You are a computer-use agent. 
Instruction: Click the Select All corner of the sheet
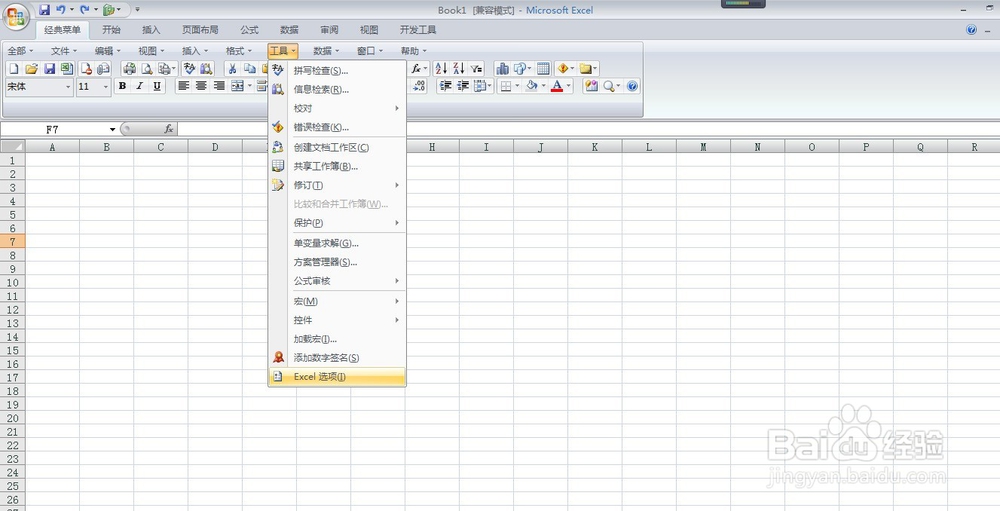point(13,147)
